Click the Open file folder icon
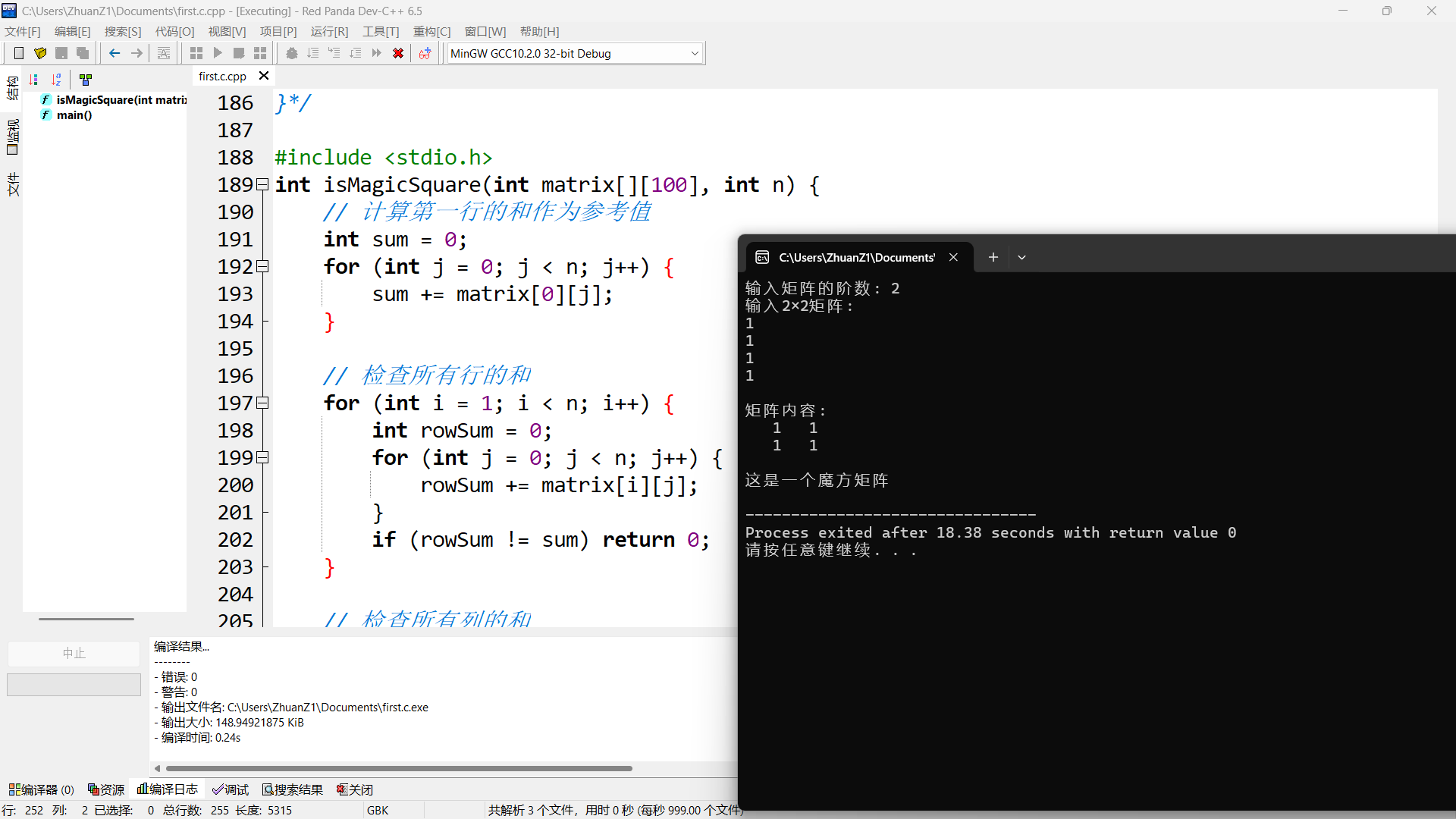This screenshot has height=819, width=1456. 40,53
